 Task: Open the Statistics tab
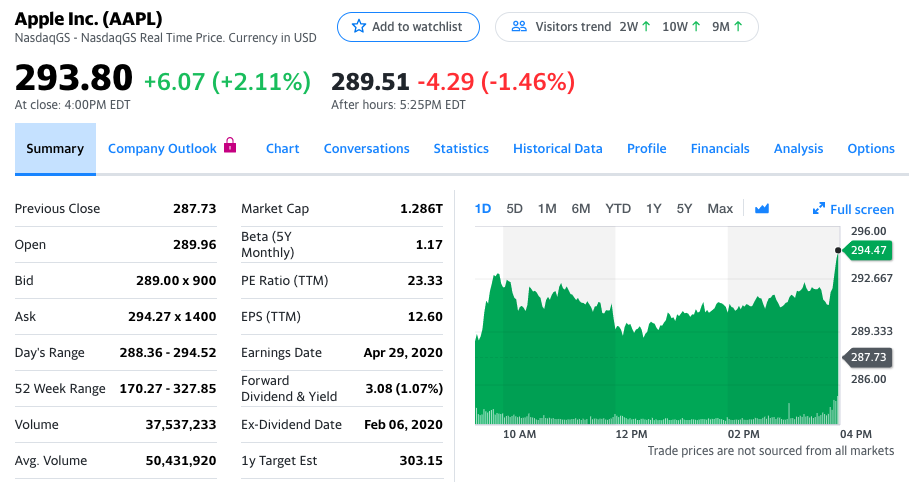click(x=461, y=149)
